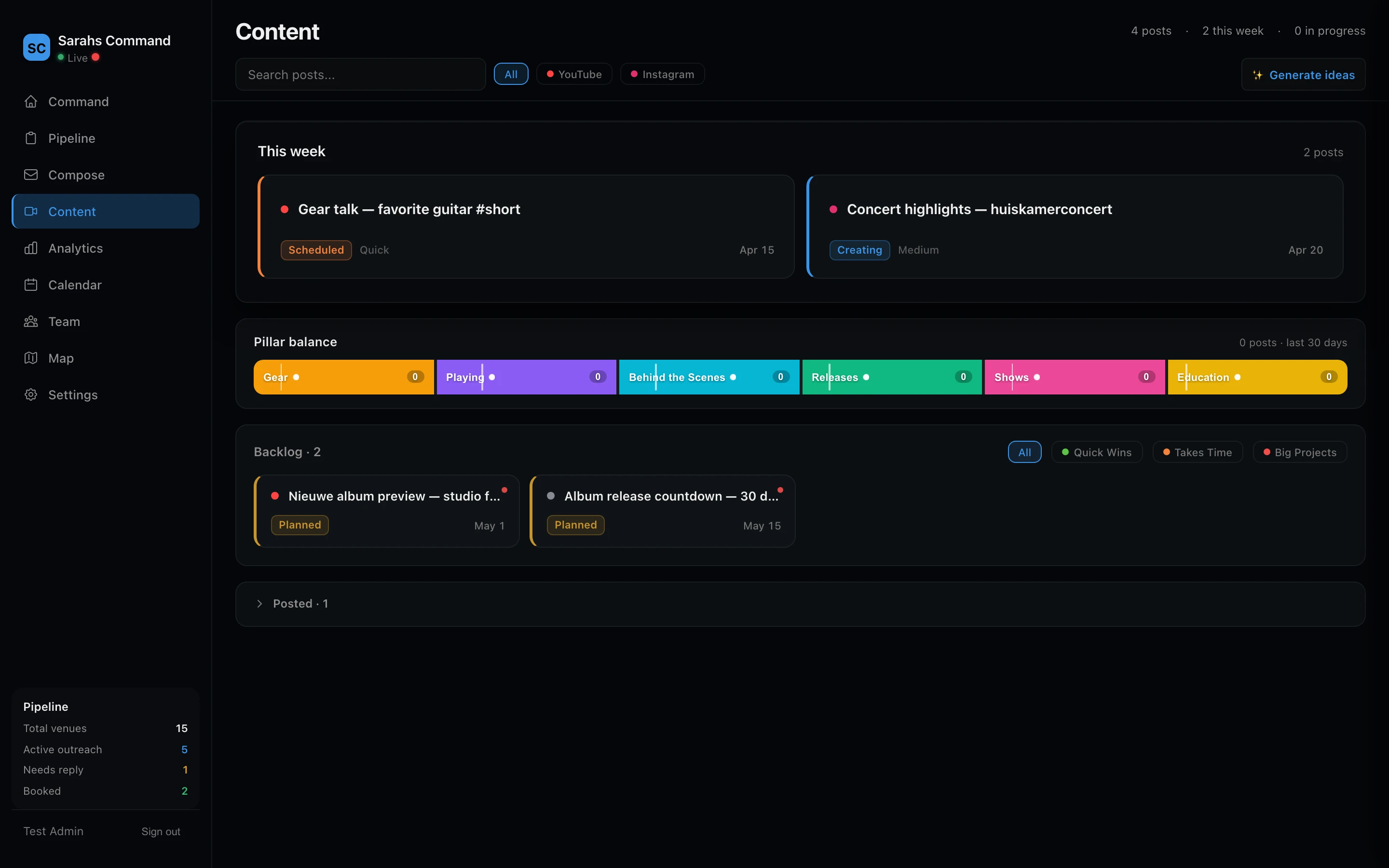Select the Pipeline clipboard icon in sidebar
Viewport: 1389px width, 868px height.
click(x=31, y=138)
